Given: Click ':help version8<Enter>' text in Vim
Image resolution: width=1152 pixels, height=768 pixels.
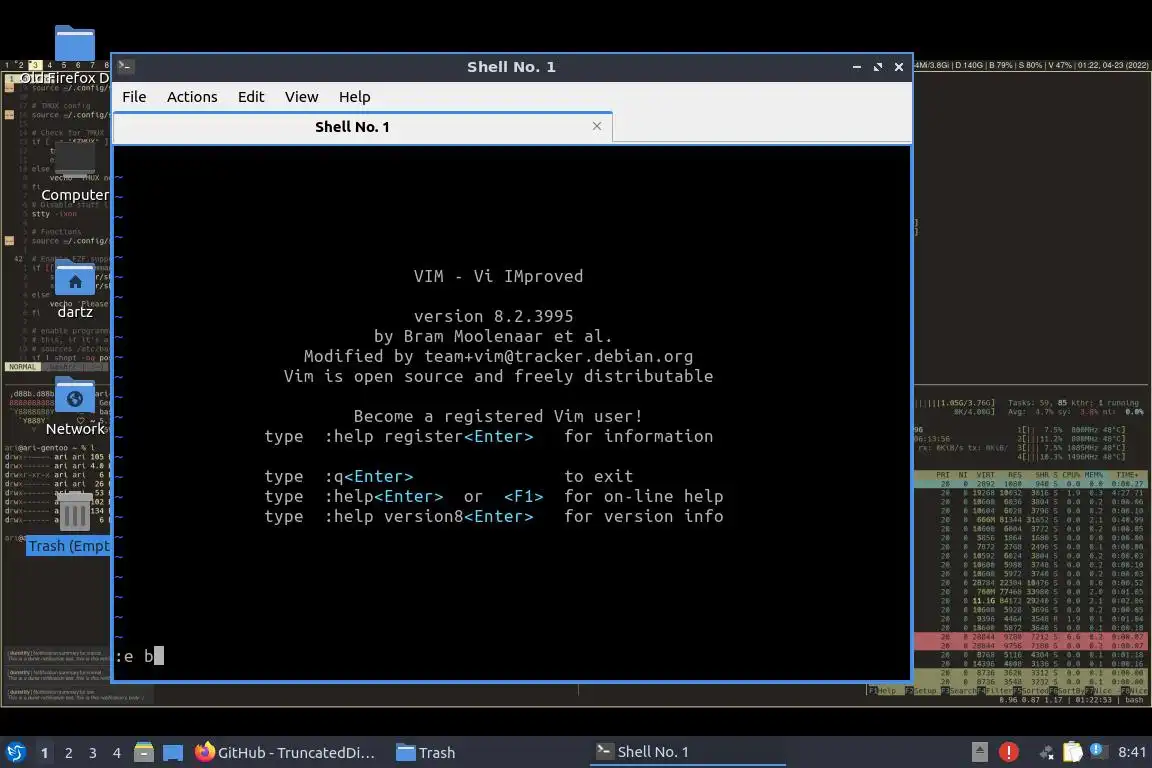Looking at the screenshot, I should pos(429,517).
